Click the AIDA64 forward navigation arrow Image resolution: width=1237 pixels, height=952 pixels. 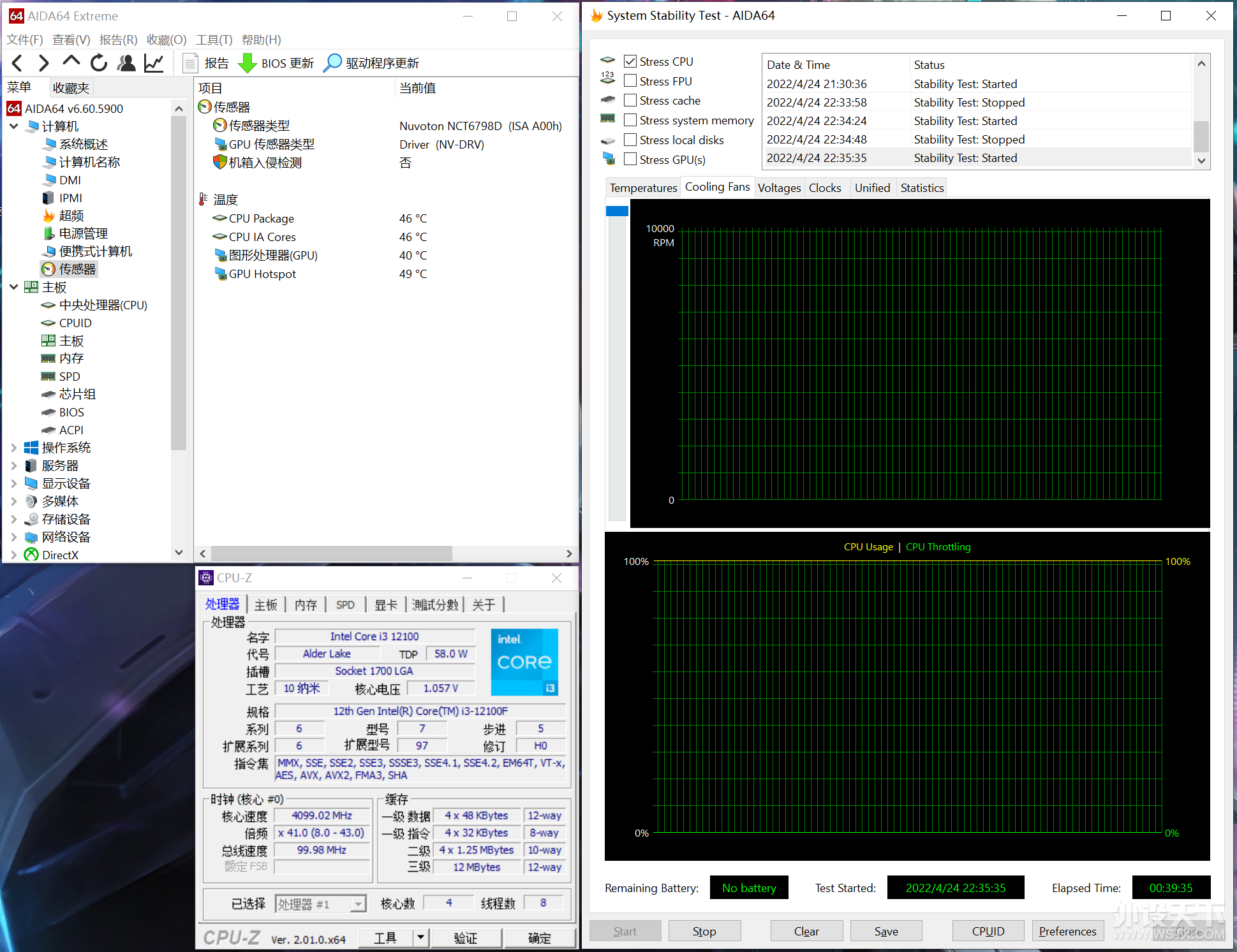pos(43,63)
